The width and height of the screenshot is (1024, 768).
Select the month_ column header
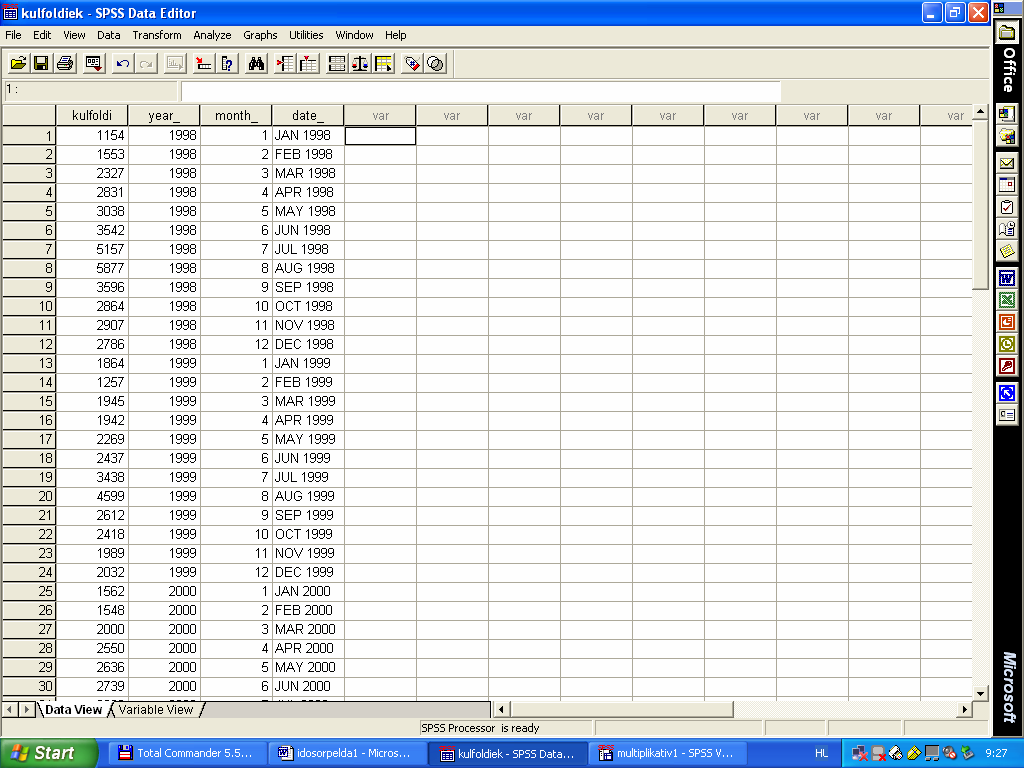(x=236, y=116)
